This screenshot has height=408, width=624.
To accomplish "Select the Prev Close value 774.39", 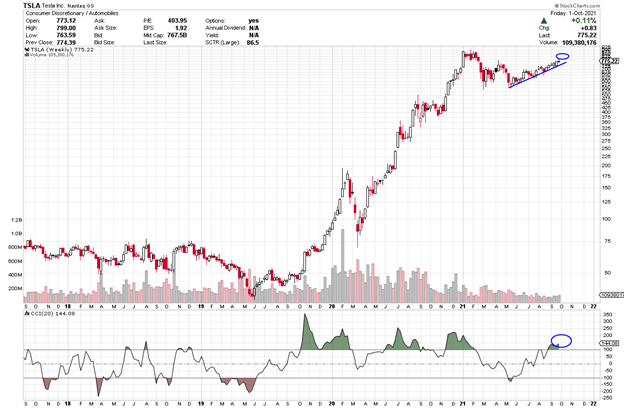I will [66, 42].
